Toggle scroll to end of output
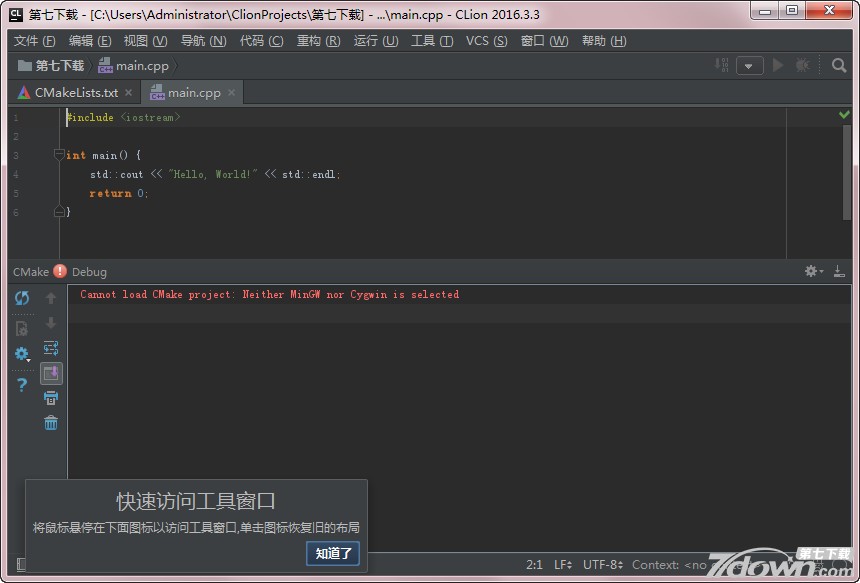860x583 pixels. tap(51, 373)
